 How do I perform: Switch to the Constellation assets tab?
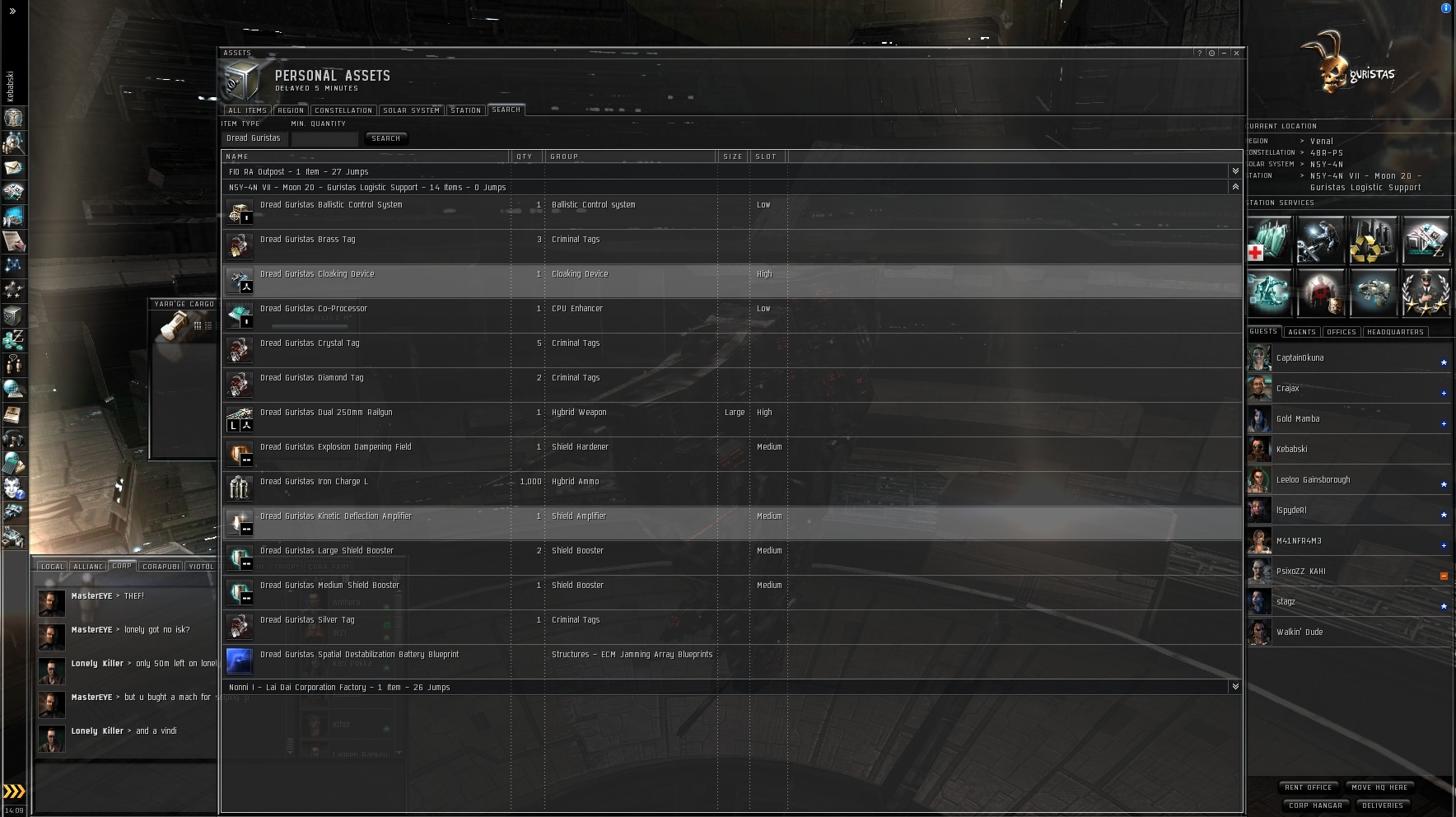click(x=343, y=110)
